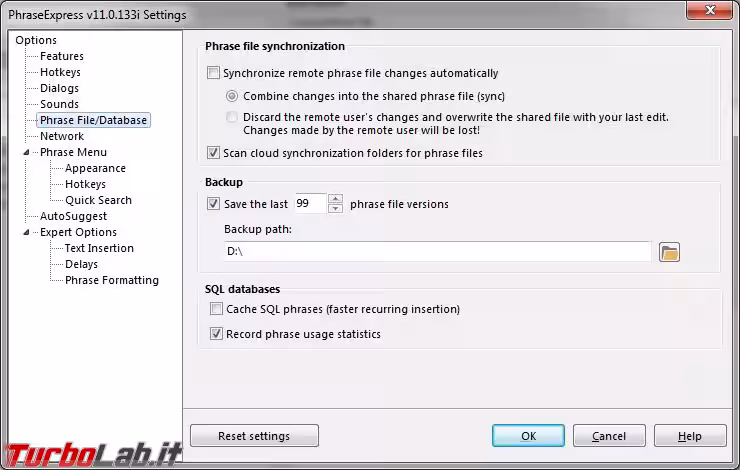Screen dimensions: 740x470
Task: Collapse the Phrase Menu tree node
Action: click(x=26, y=152)
